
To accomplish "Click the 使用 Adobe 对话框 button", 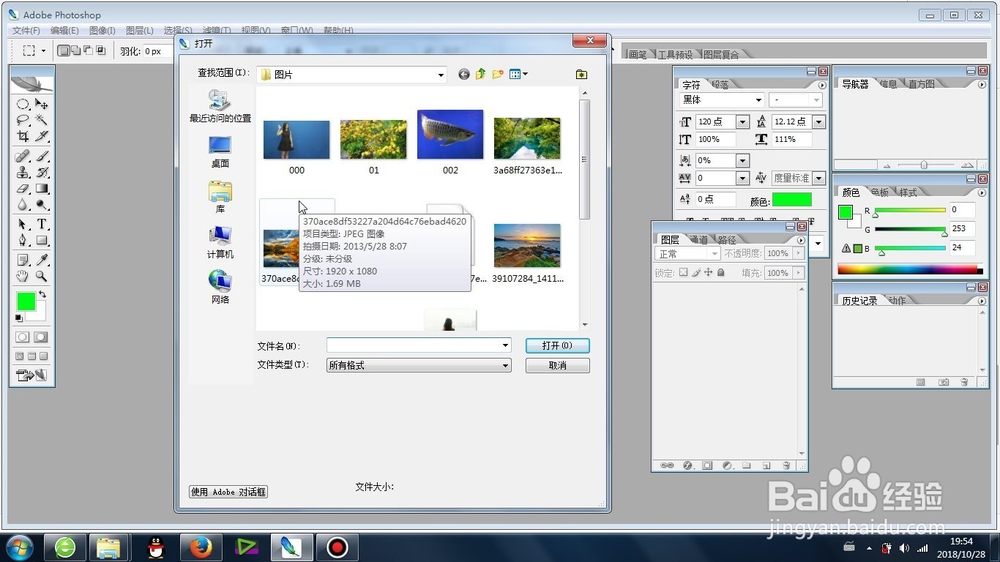I will coord(228,492).
